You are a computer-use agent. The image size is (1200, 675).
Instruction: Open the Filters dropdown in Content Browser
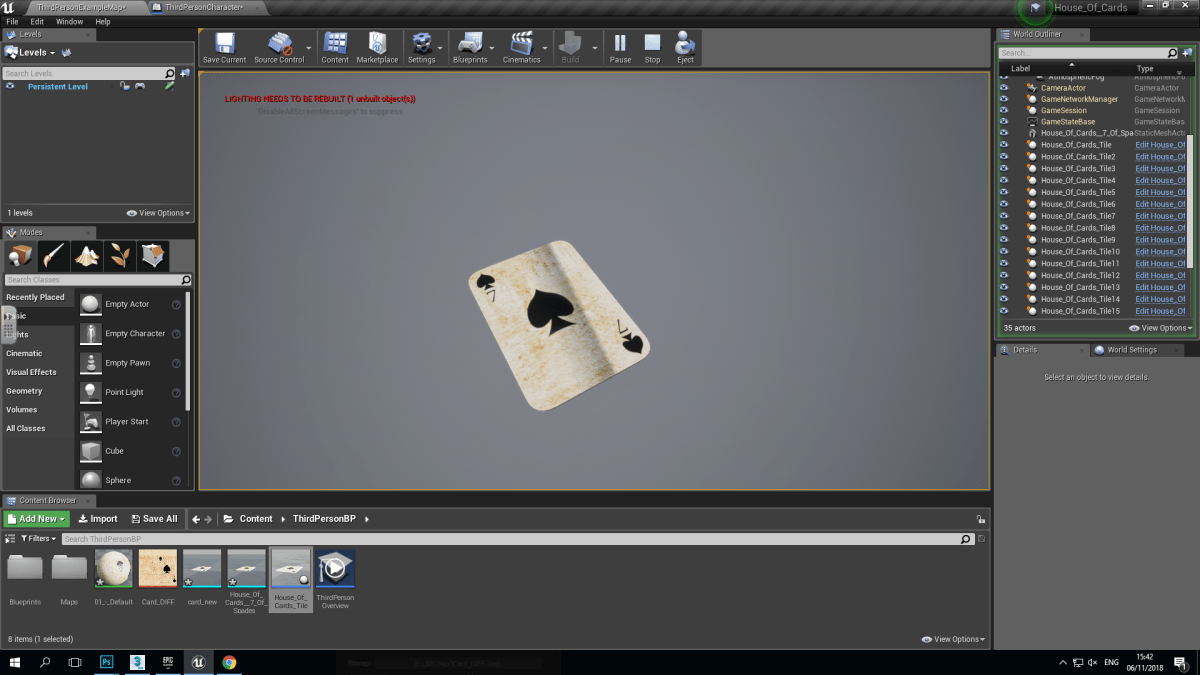(x=31, y=539)
